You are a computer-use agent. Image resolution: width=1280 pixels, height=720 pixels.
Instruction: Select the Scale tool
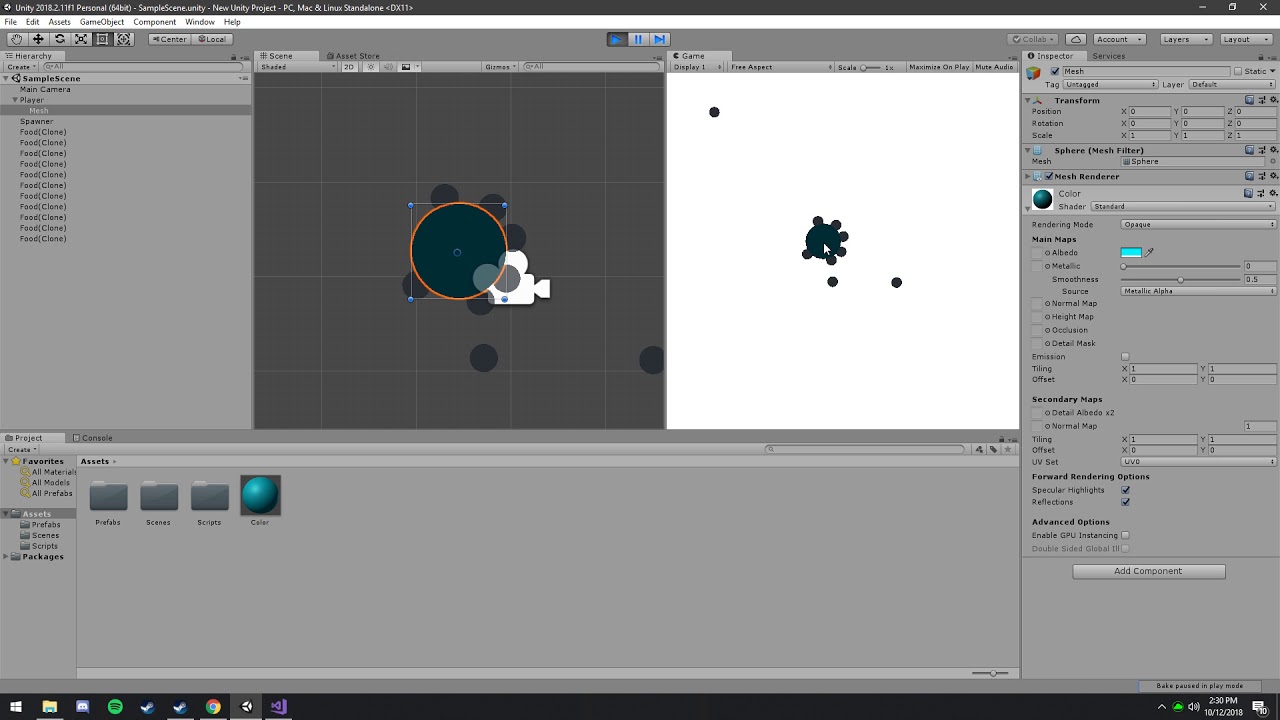click(81, 39)
